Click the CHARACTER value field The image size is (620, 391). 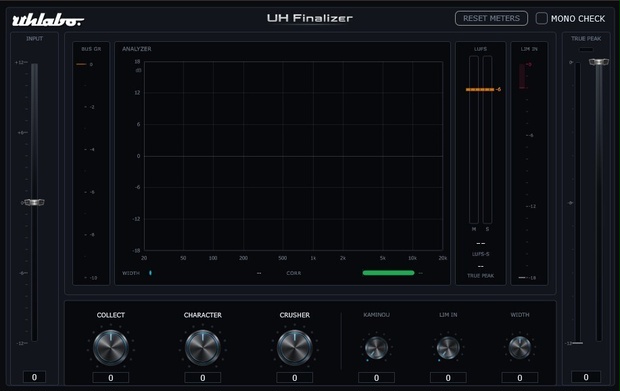(x=202, y=378)
